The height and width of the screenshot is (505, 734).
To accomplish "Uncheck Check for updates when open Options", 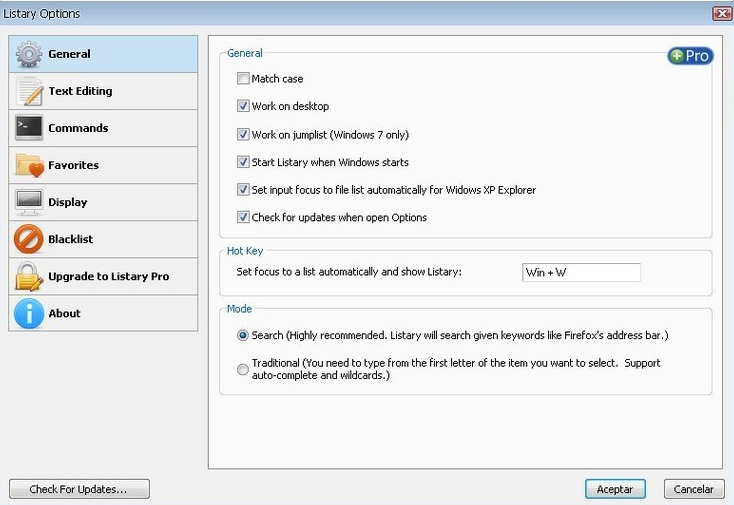I will point(243,217).
